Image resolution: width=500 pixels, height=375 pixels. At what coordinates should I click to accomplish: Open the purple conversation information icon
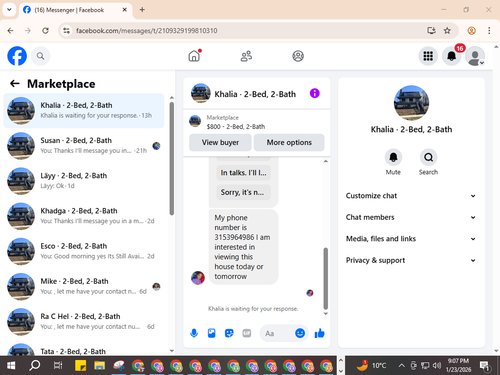(x=315, y=93)
